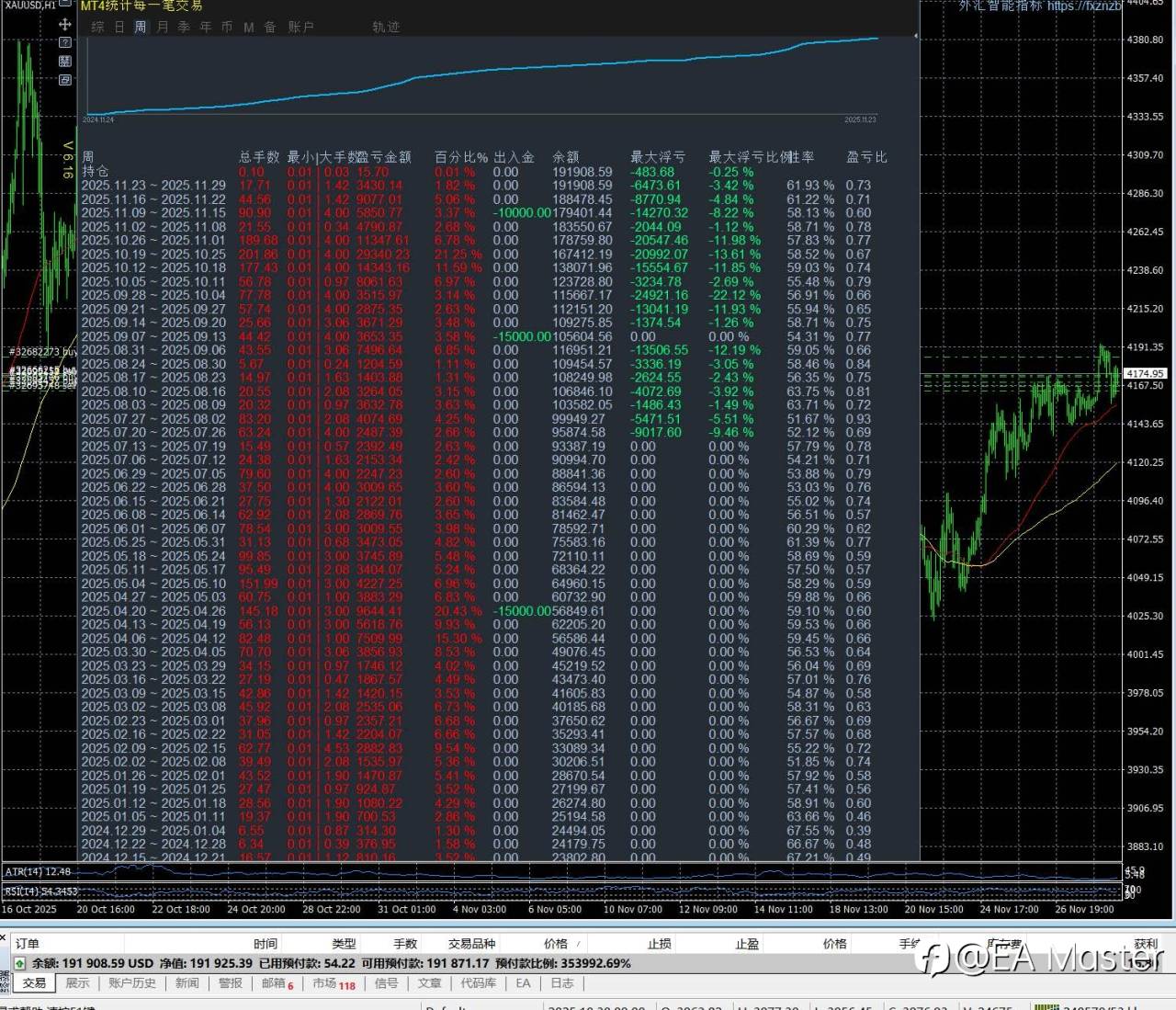Click order label #32682273 buy on chart
1176x1010 pixels.
pyautogui.click(x=43, y=352)
